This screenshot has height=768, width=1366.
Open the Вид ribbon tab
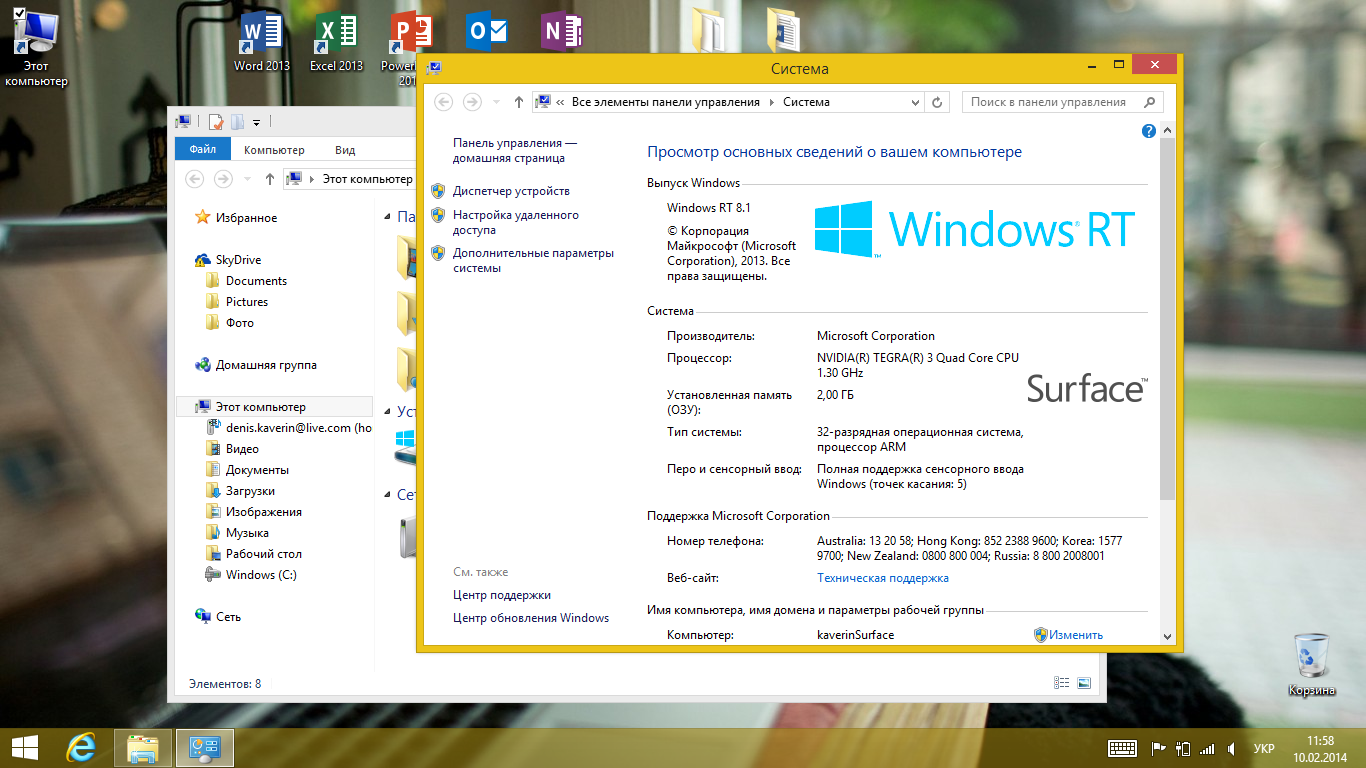345,150
